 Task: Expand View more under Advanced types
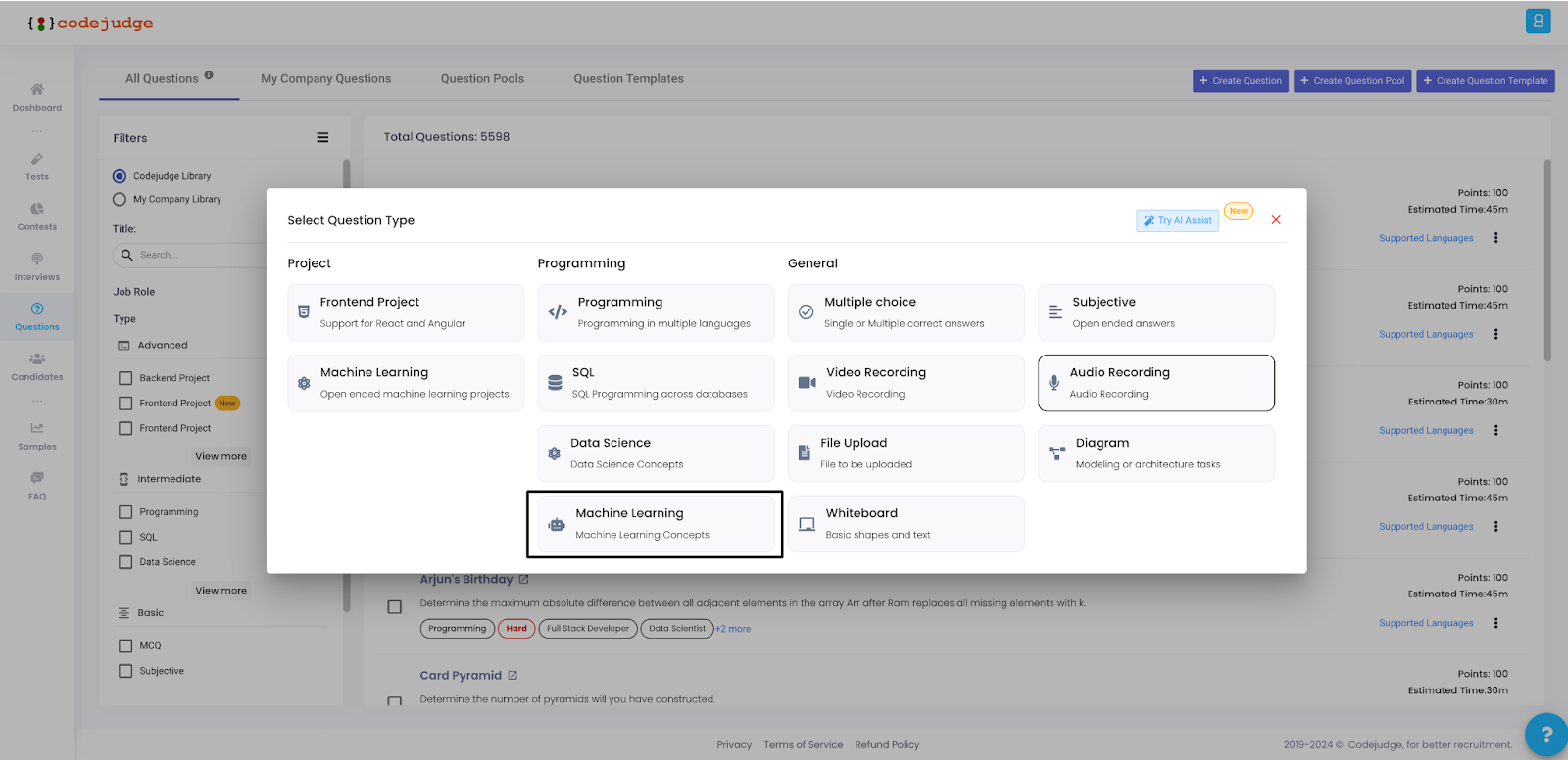click(x=220, y=456)
